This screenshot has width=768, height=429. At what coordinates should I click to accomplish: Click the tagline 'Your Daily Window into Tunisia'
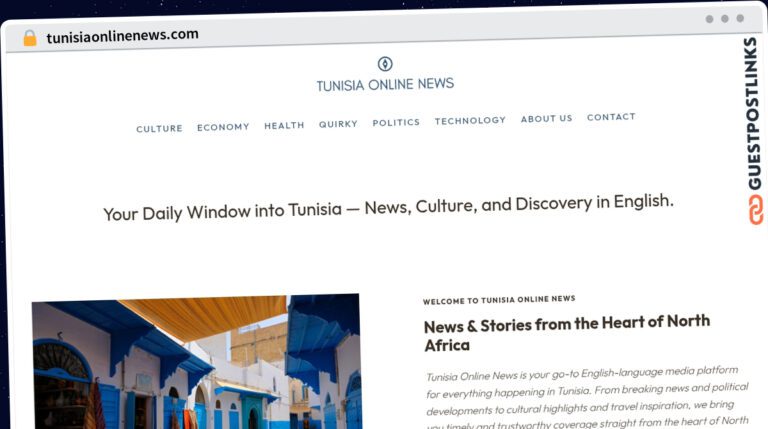(222, 212)
